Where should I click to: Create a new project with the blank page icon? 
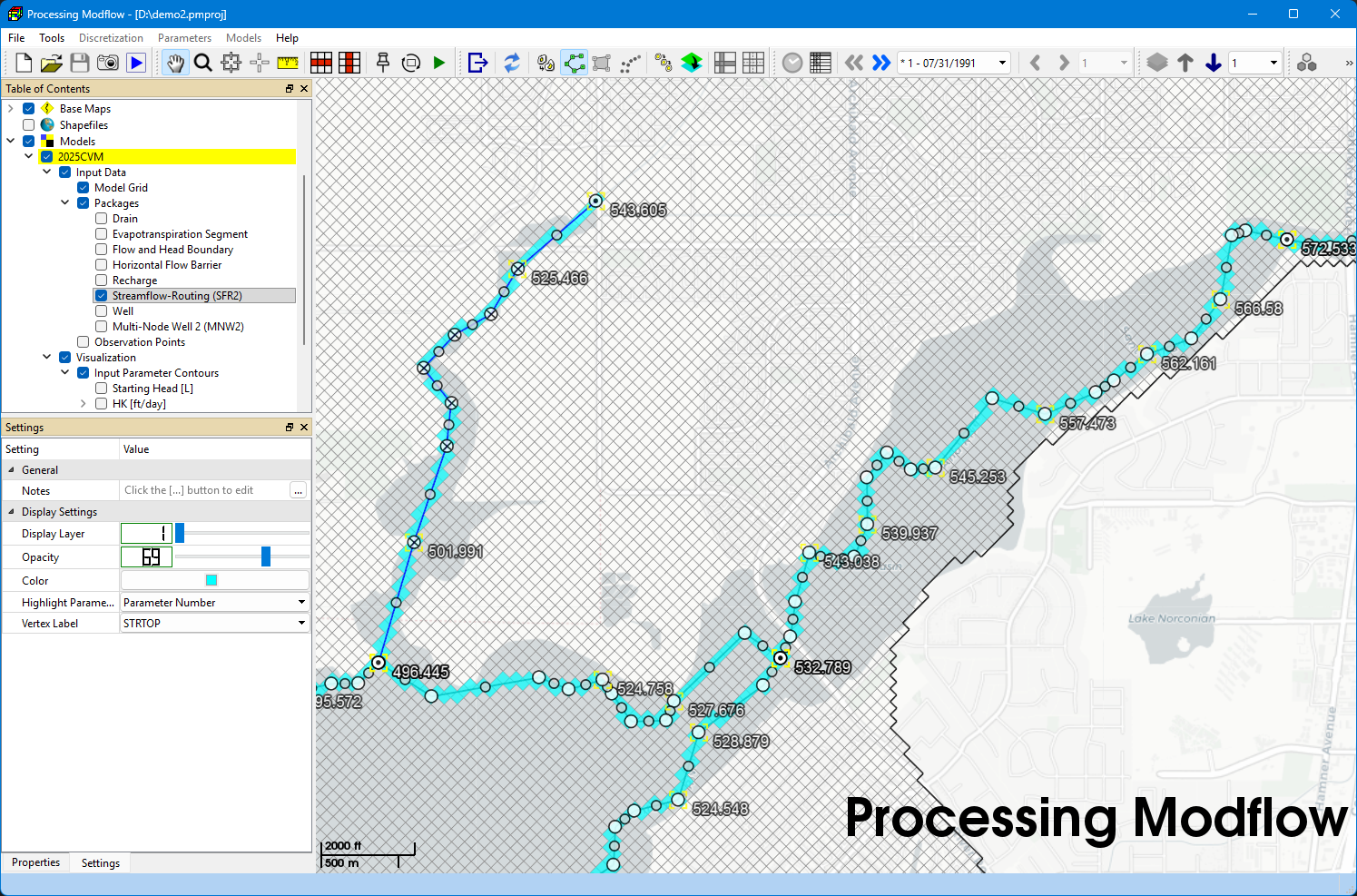click(24, 63)
